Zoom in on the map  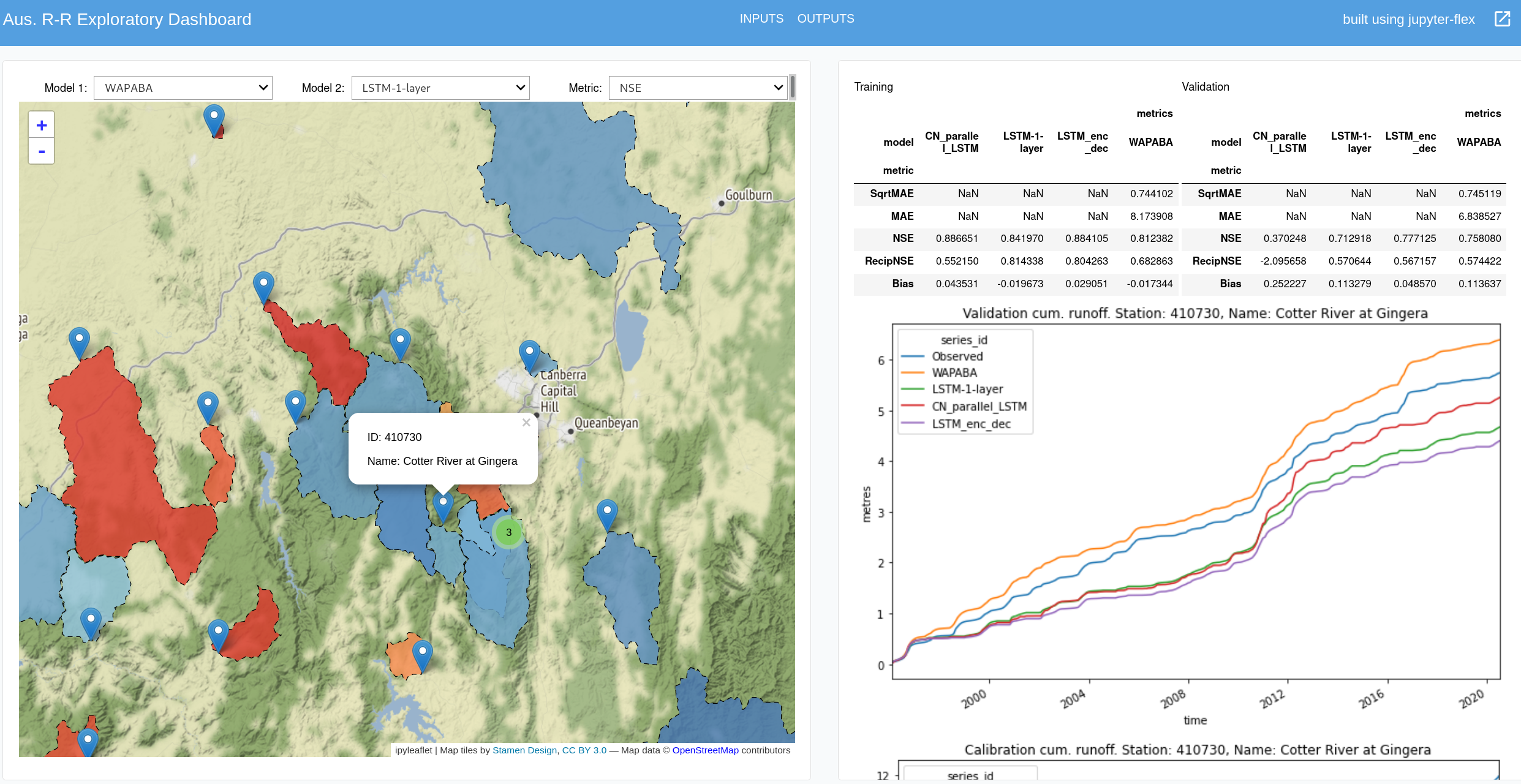pyautogui.click(x=42, y=125)
